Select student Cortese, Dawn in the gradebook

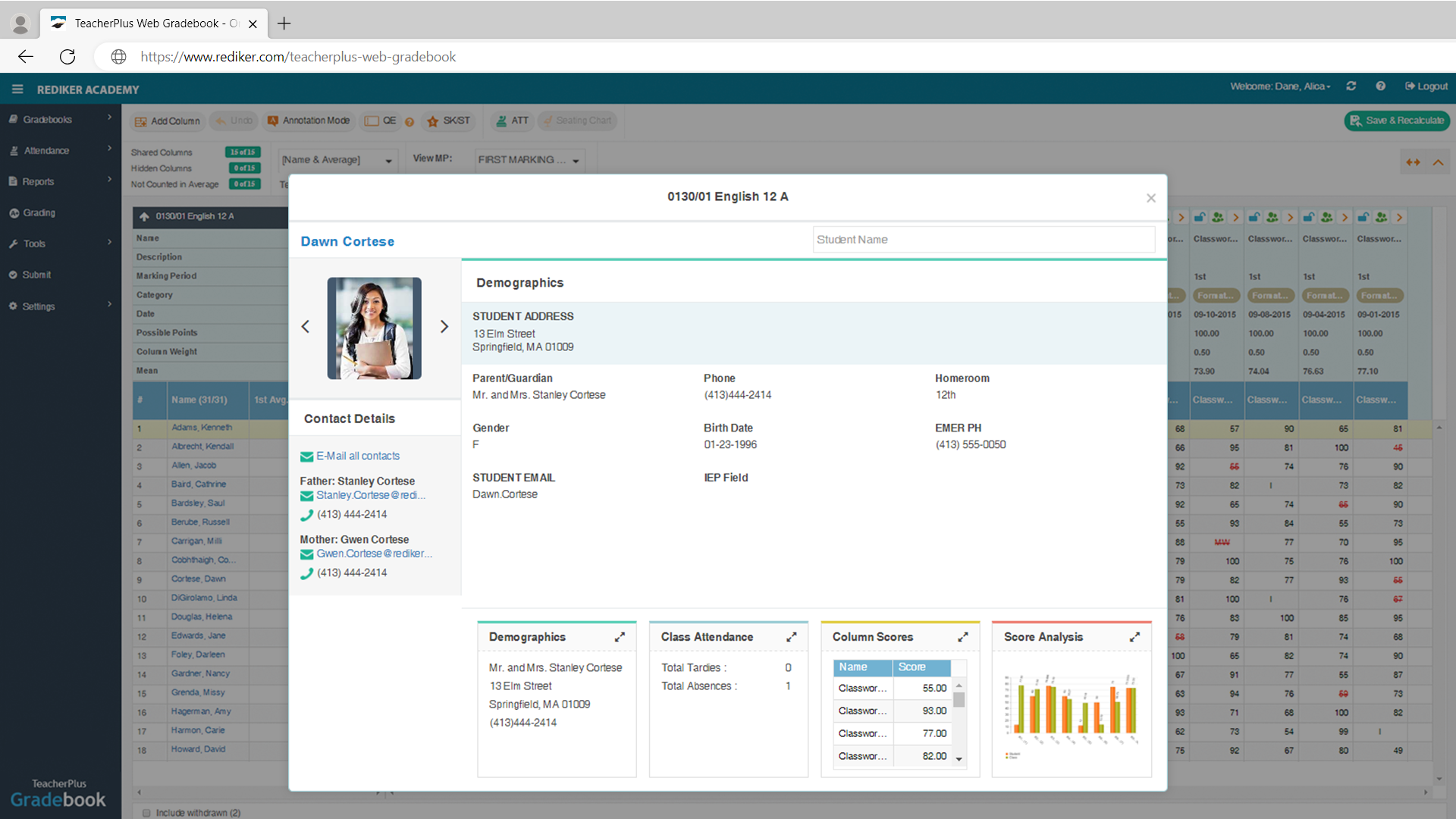[198, 579]
